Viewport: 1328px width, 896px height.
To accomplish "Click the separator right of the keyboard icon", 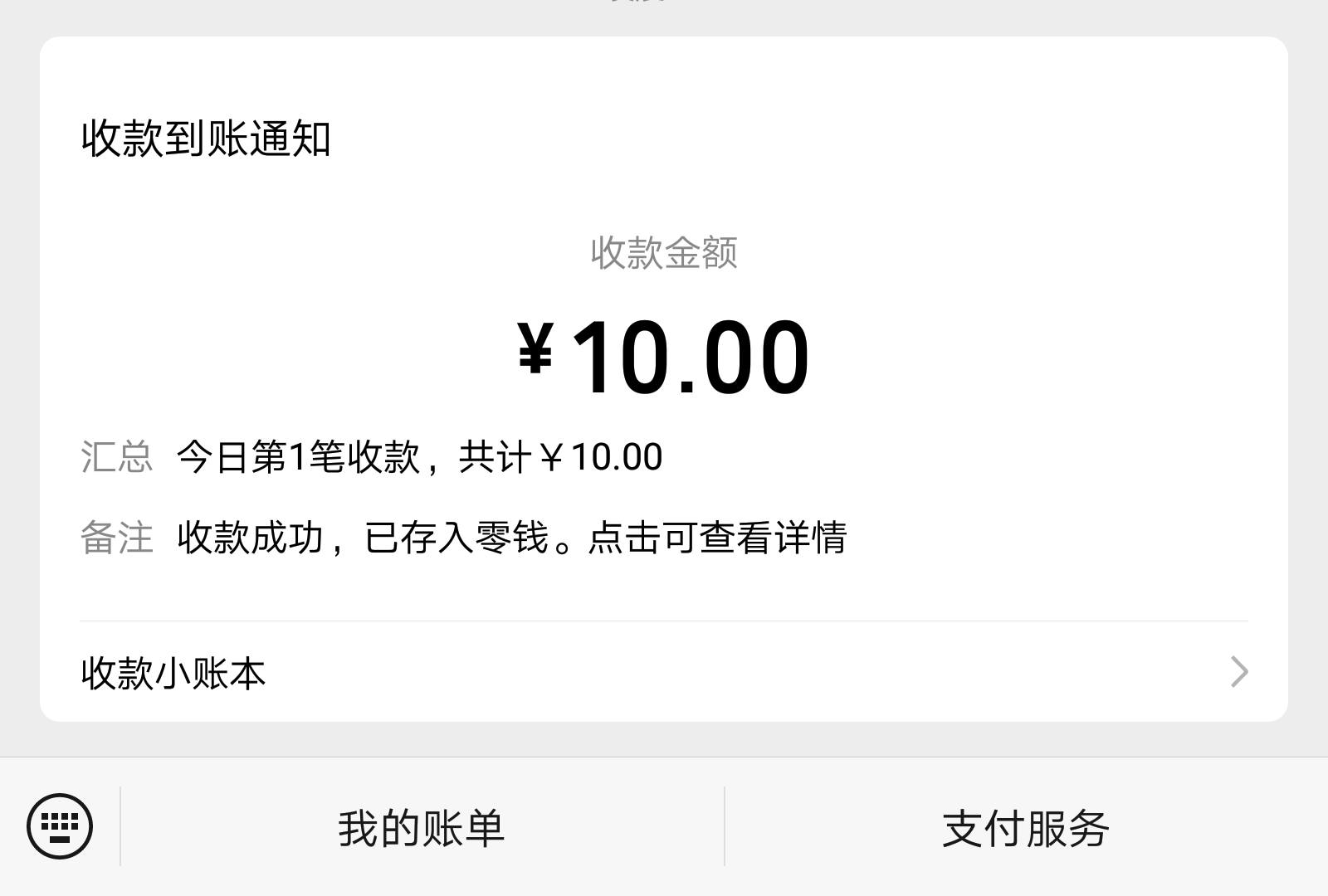I will click(x=120, y=826).
